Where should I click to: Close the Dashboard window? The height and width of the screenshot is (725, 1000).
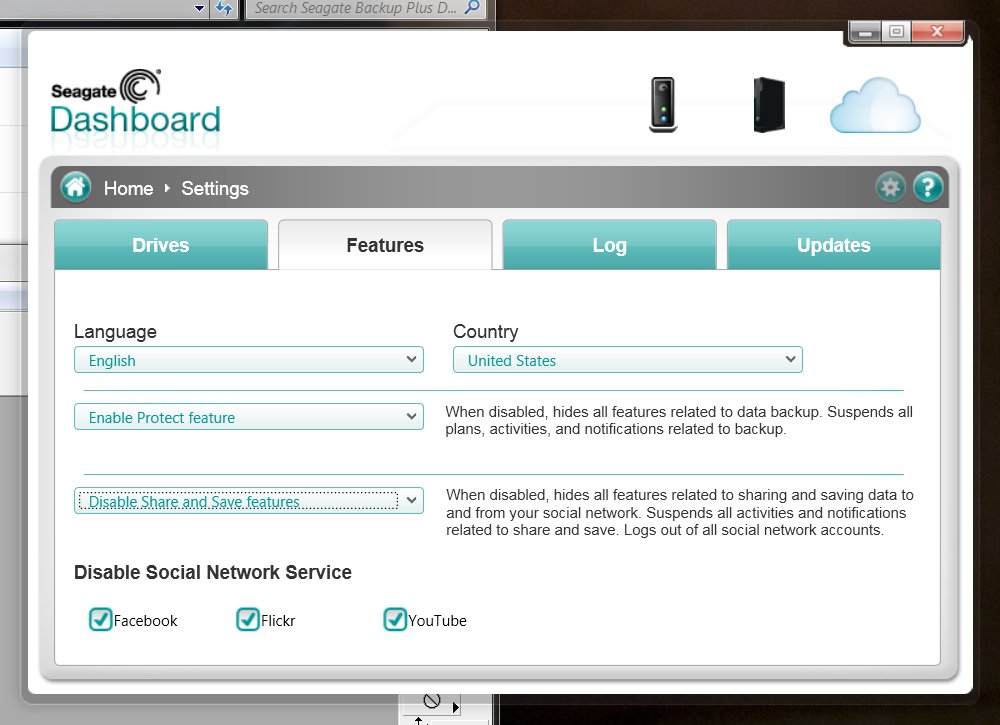click(937, 31)
